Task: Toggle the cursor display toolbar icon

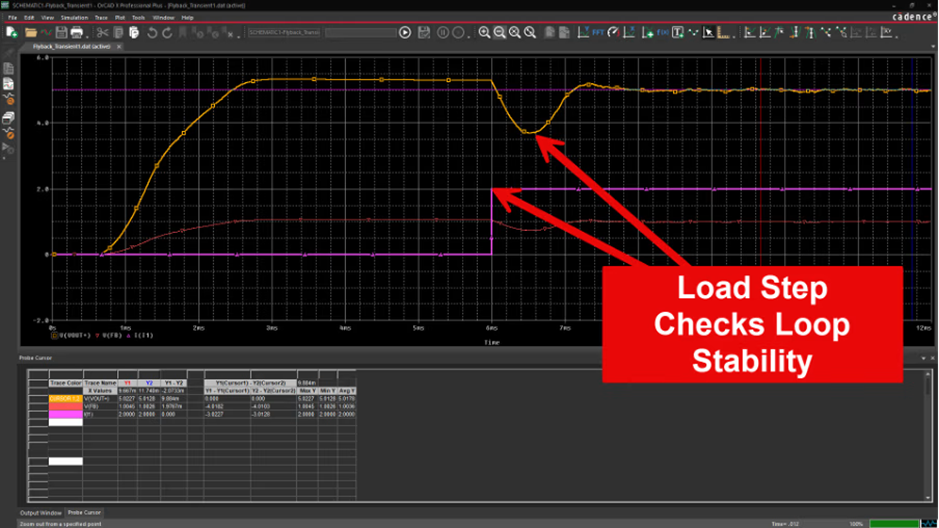Action: [708, 32]
